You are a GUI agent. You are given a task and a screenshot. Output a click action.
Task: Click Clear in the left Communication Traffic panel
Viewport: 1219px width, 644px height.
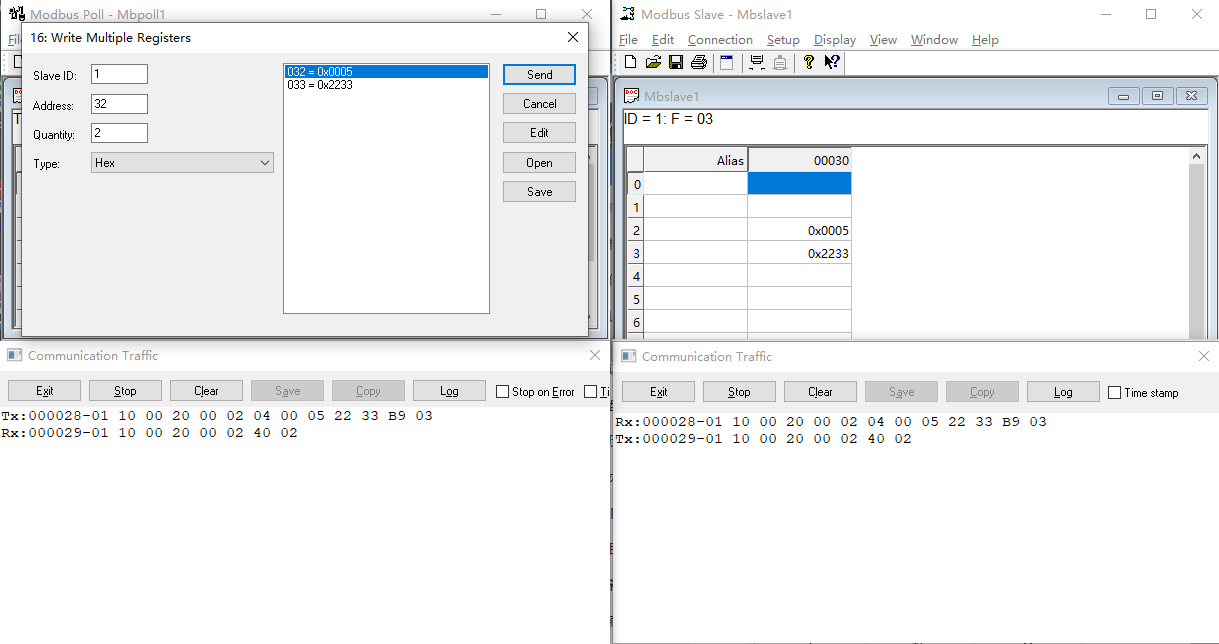(206, 391)
